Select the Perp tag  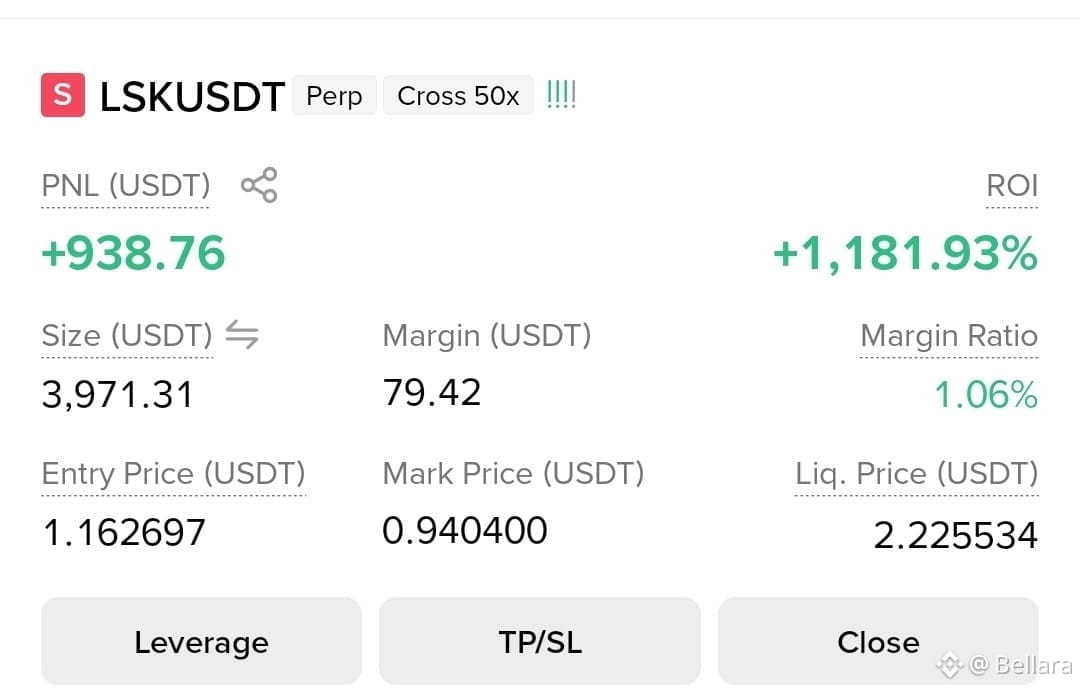pyautogui.click(x=334, y=95)
